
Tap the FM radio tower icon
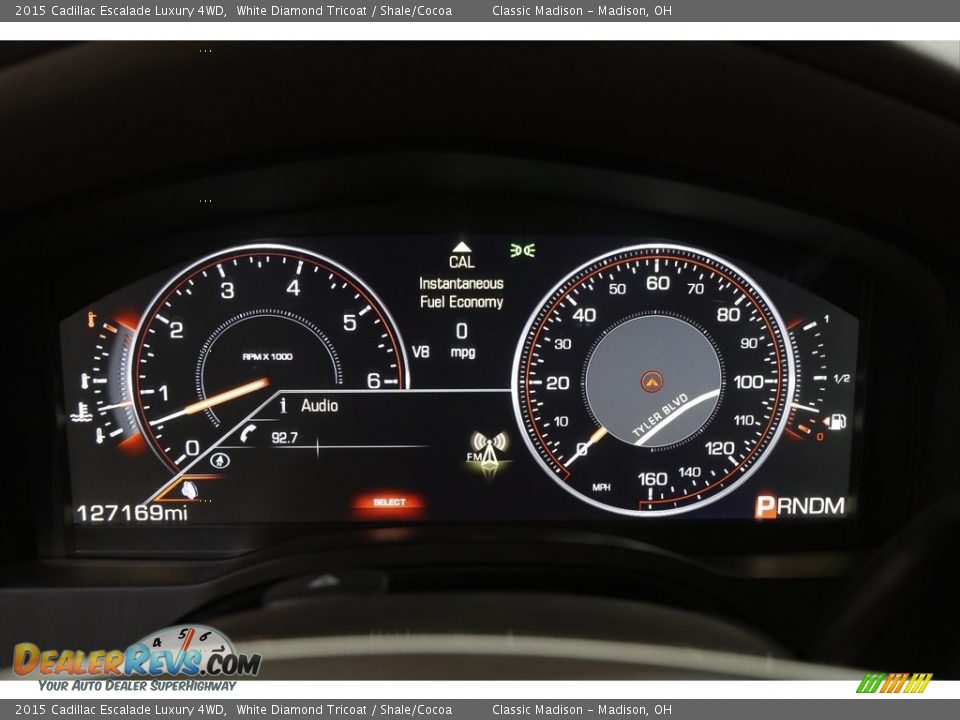pos(489,450)
